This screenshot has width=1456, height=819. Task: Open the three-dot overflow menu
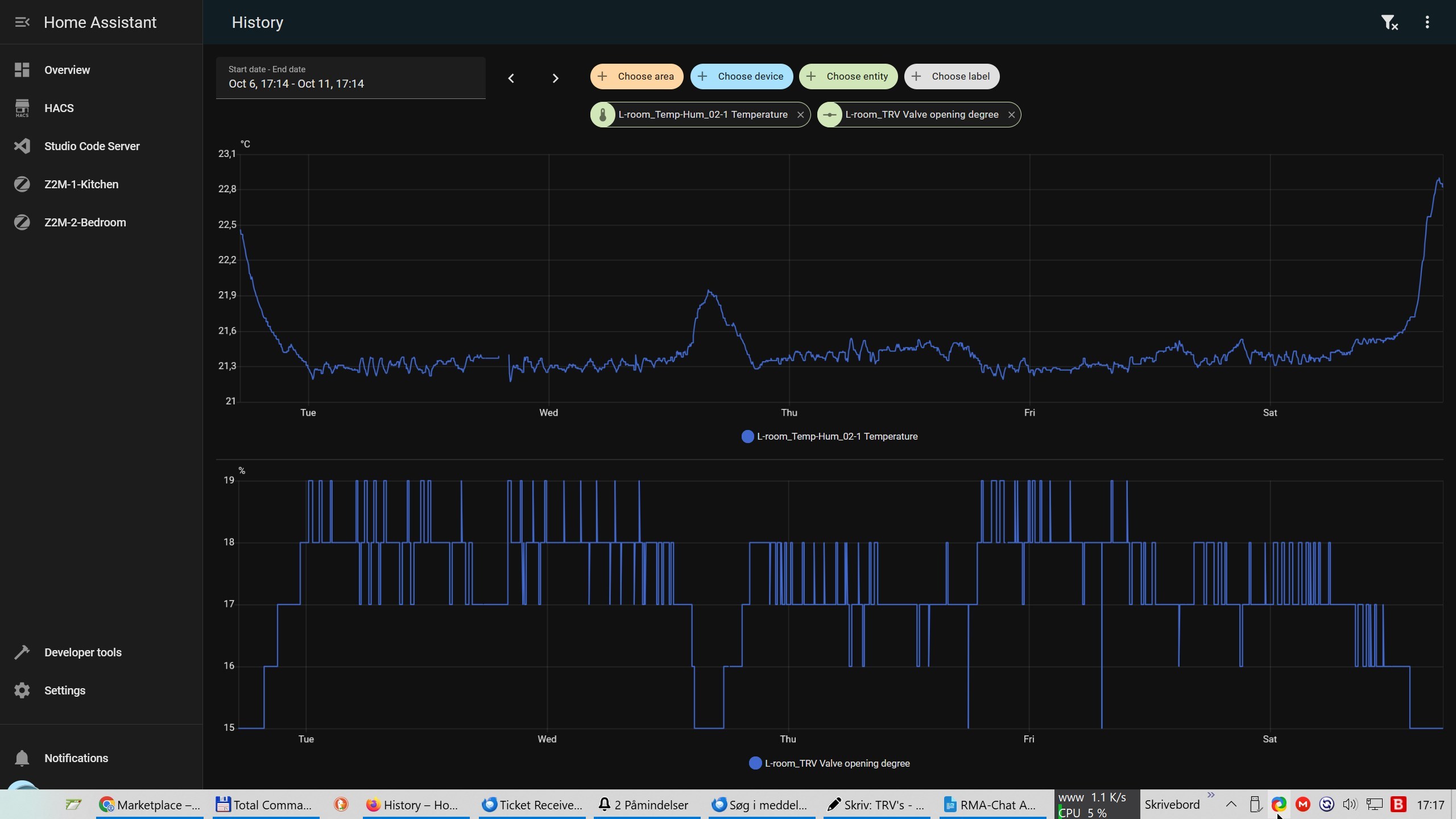coord(1427,22)
